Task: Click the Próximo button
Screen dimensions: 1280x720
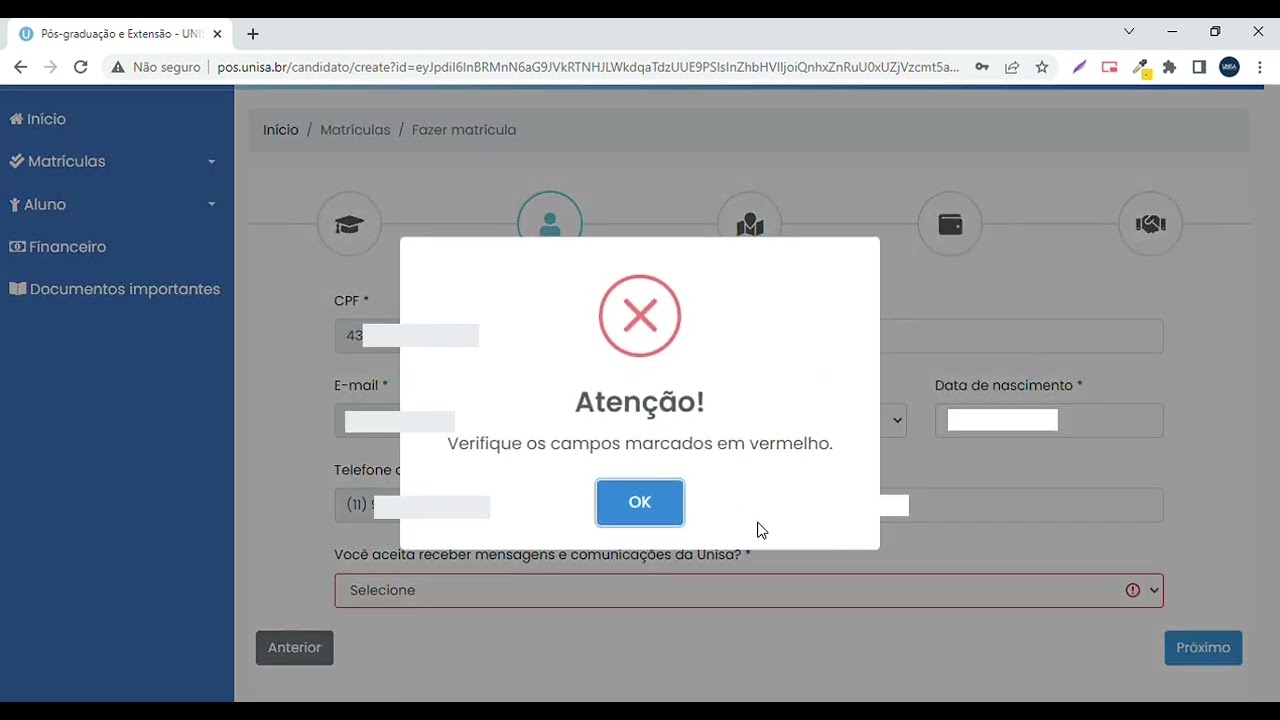Action: tap(1203, 648)
